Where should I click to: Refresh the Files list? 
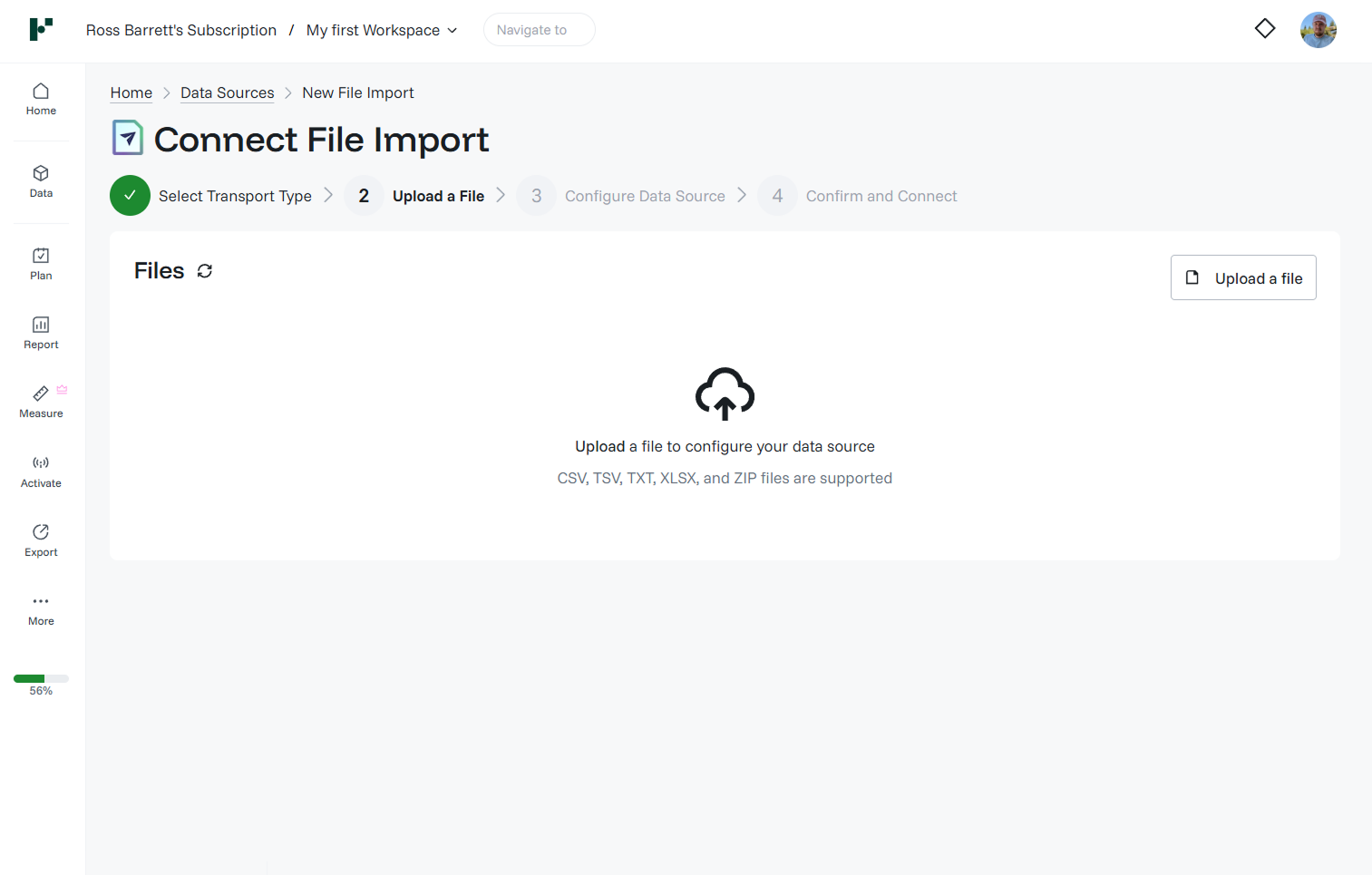point(205,271)
